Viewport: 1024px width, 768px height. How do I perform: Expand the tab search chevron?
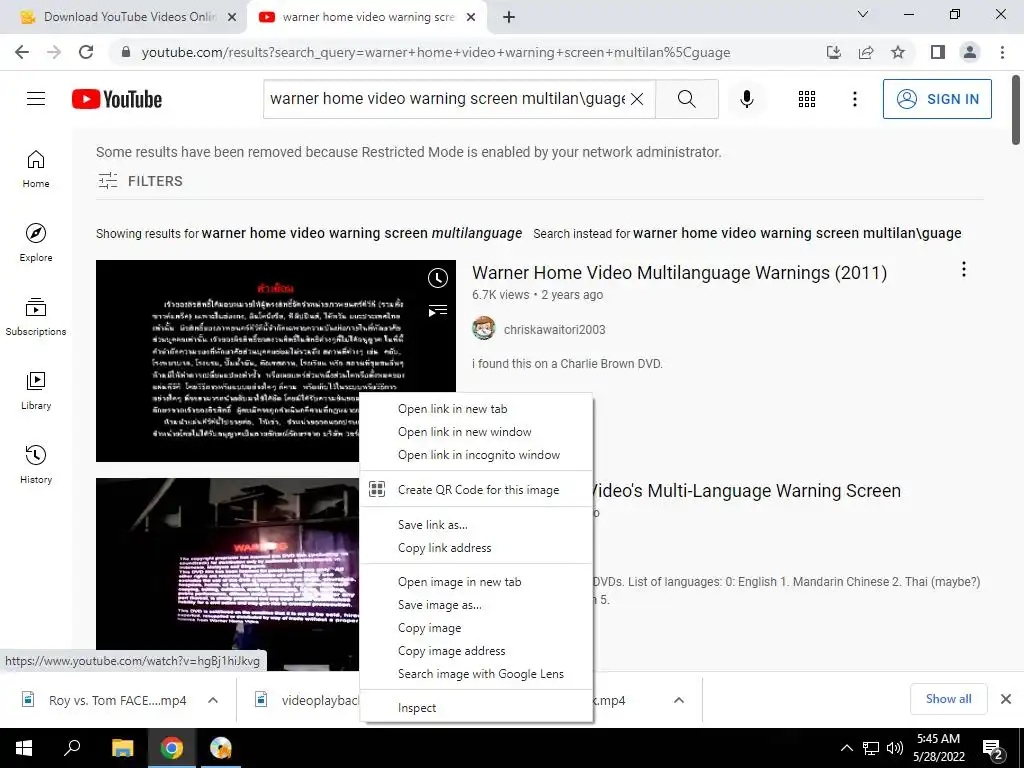(863, 14)
